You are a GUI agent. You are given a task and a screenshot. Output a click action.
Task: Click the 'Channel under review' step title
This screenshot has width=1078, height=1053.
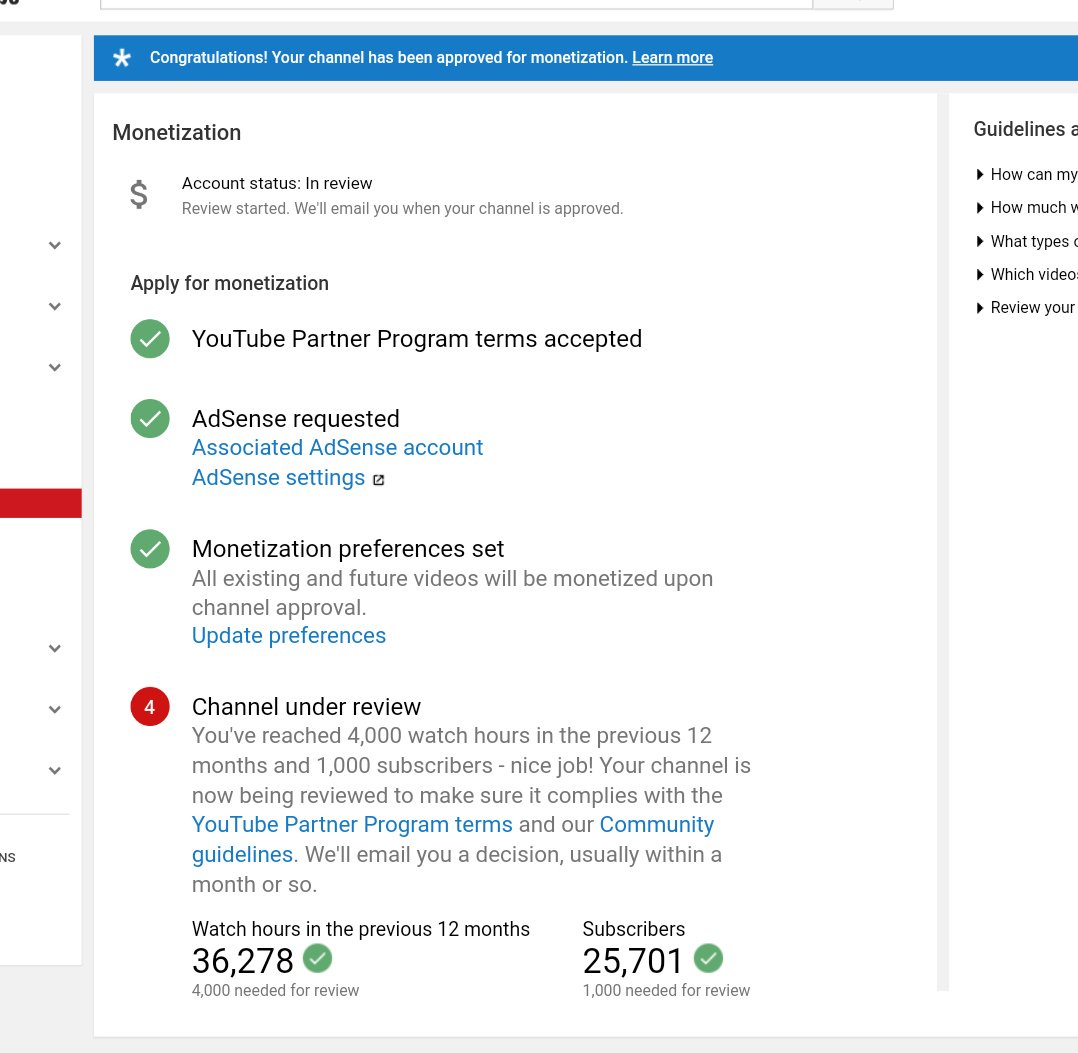click(306, 707)
